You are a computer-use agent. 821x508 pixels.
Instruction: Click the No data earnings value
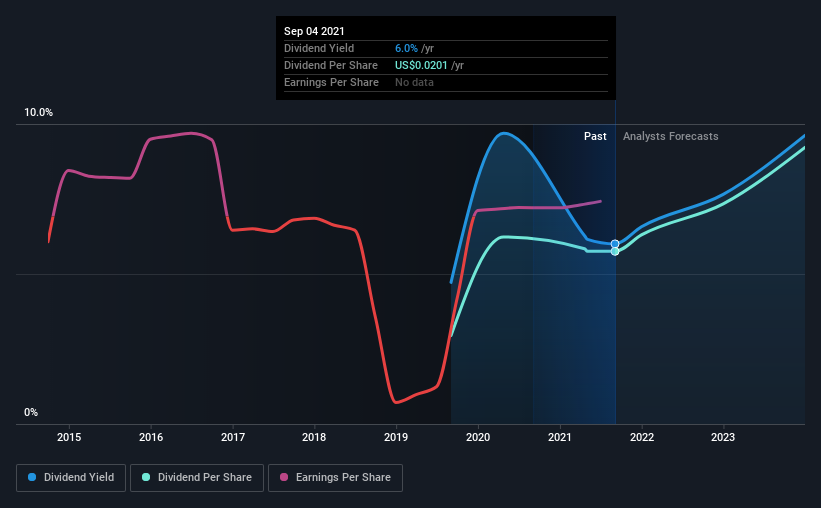pyautogui.click(x=414, y=82)
